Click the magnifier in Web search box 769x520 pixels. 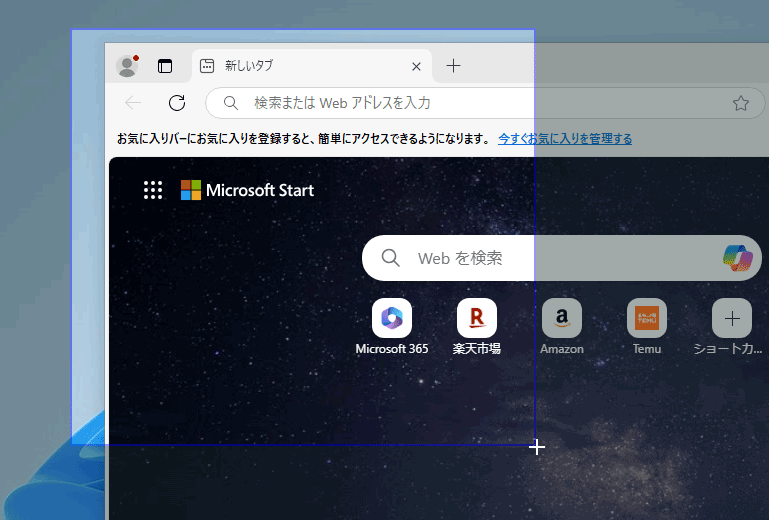tap(390, 258)
